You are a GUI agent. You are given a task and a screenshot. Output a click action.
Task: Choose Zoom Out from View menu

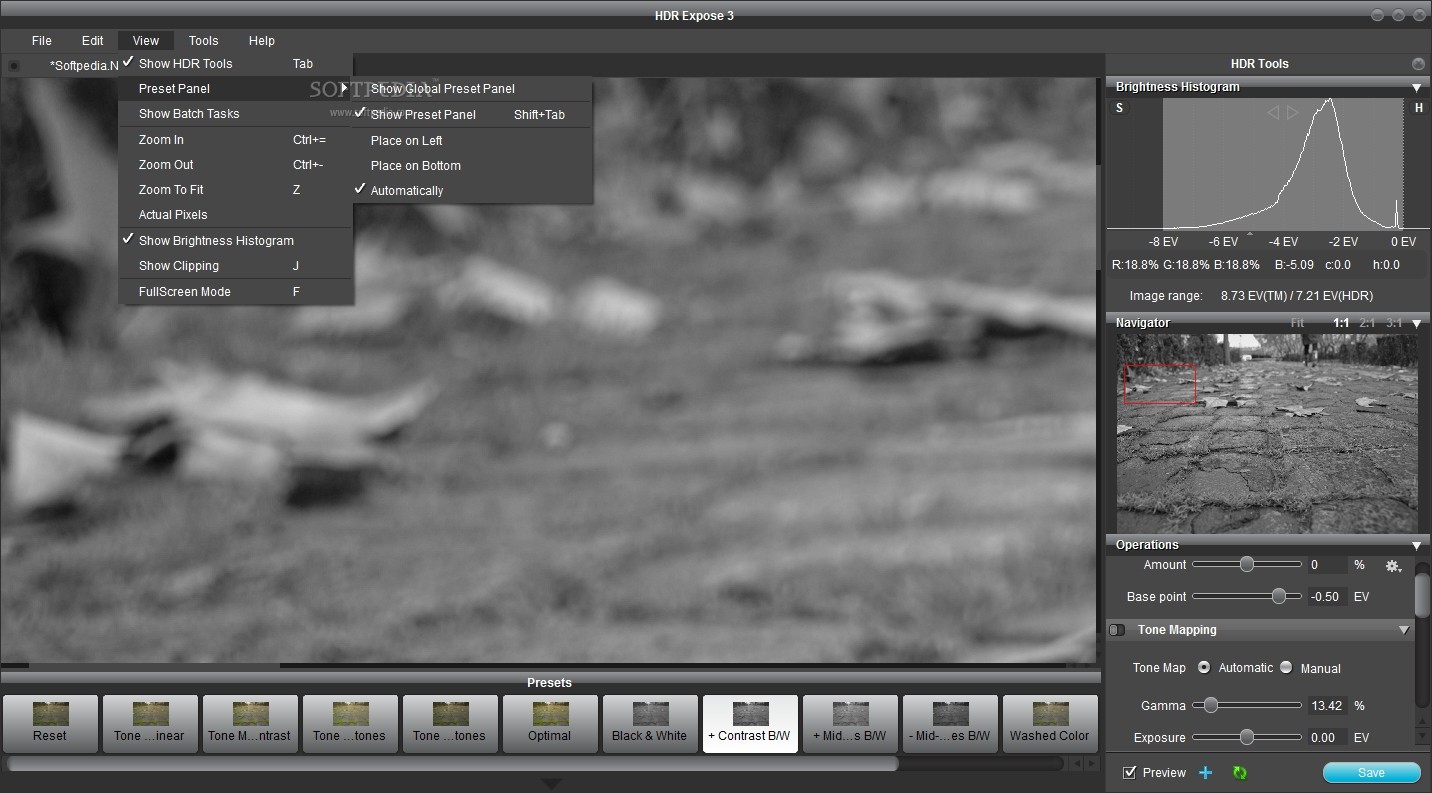coord(235,165)
